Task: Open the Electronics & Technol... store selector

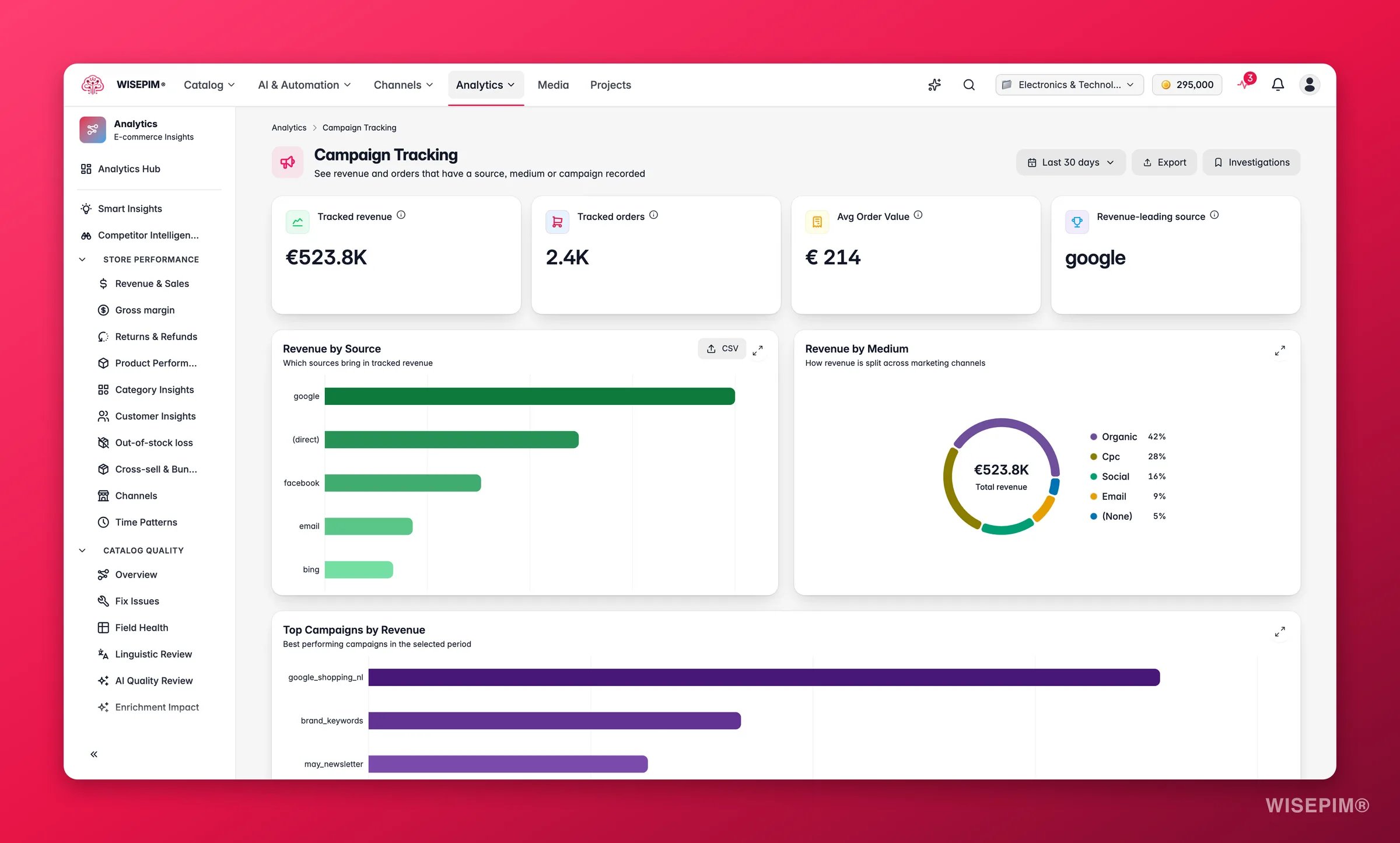Action: [1069, 85]
